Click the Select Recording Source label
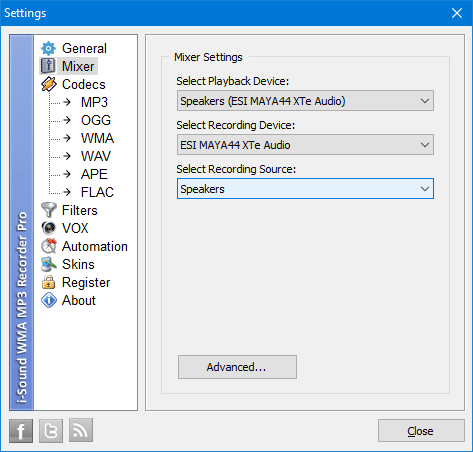 click(236, 169)
